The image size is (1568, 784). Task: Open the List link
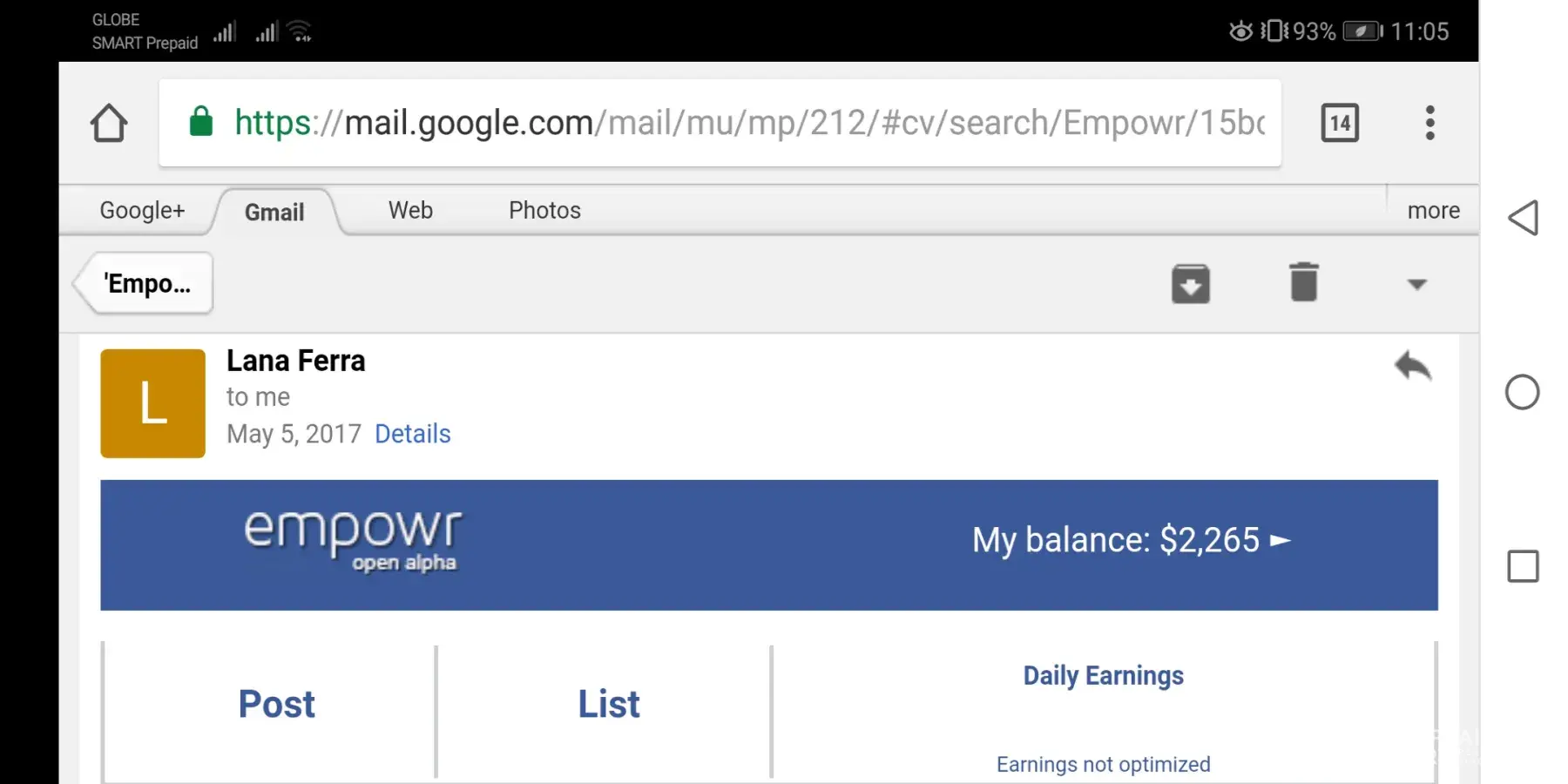(609, 704)
